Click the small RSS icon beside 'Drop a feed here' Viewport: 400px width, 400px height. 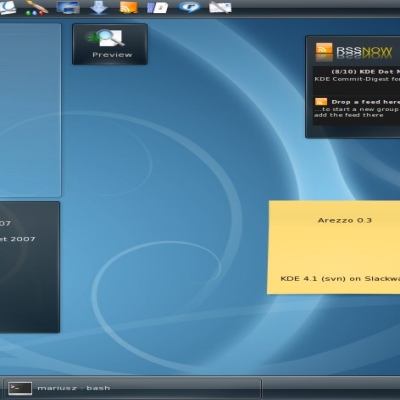(321, 102)
